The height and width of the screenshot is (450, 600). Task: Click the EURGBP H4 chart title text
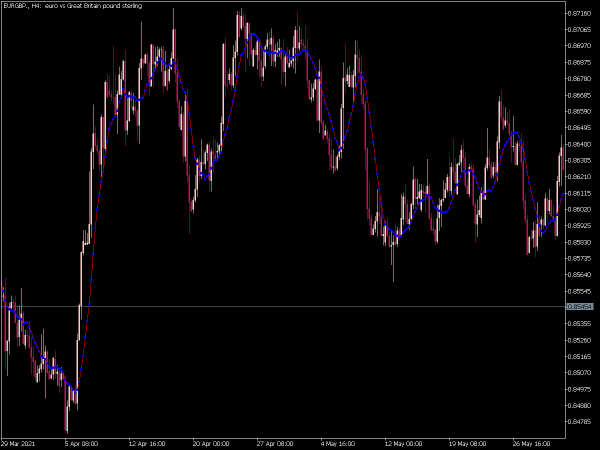(x=73, y=6)
